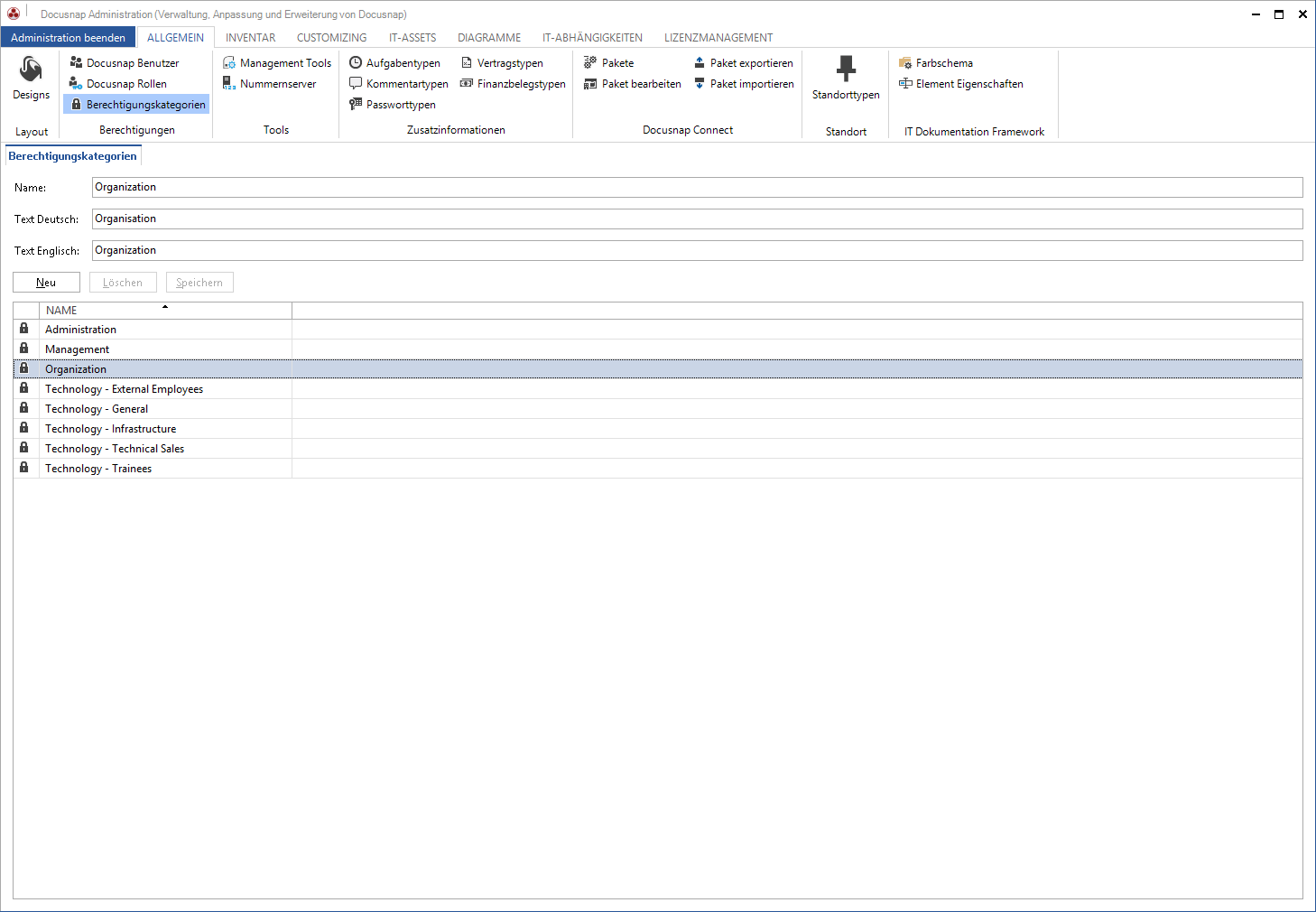
Task: Click the lock icon of Management row
Action: point(24,349)
